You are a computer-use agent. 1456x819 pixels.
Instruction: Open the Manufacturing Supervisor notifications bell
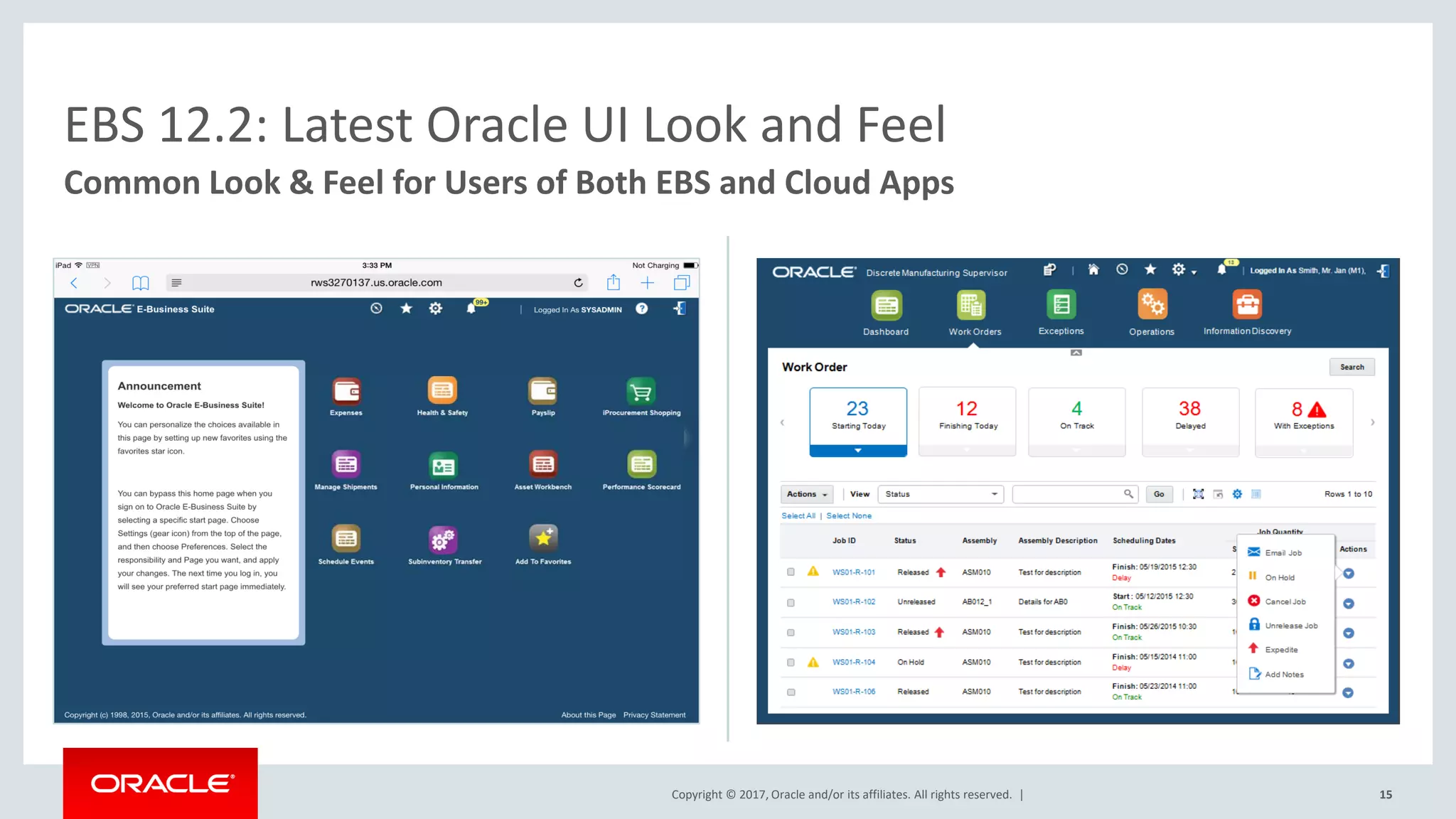click(x=1221, y=270)
